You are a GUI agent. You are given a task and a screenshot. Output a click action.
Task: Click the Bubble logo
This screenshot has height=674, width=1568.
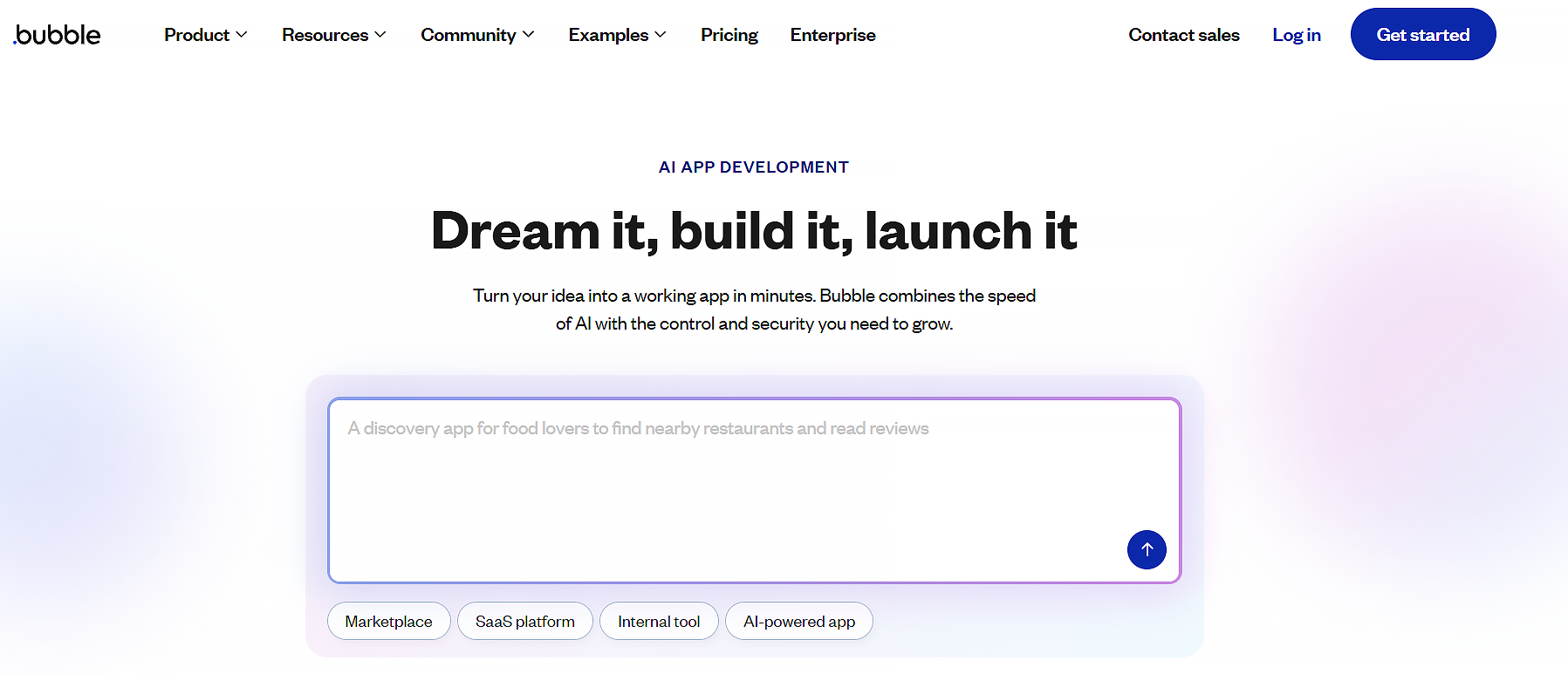coord(57,35)
